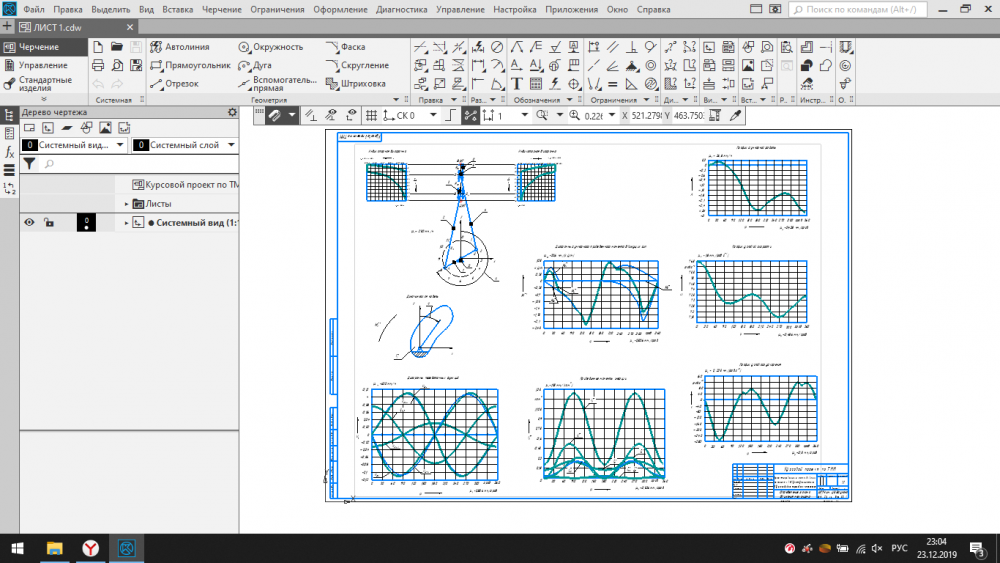Click the filter funnel icon in tree panel
This screenshot has height=563, width=1000.
click(29, 163)
